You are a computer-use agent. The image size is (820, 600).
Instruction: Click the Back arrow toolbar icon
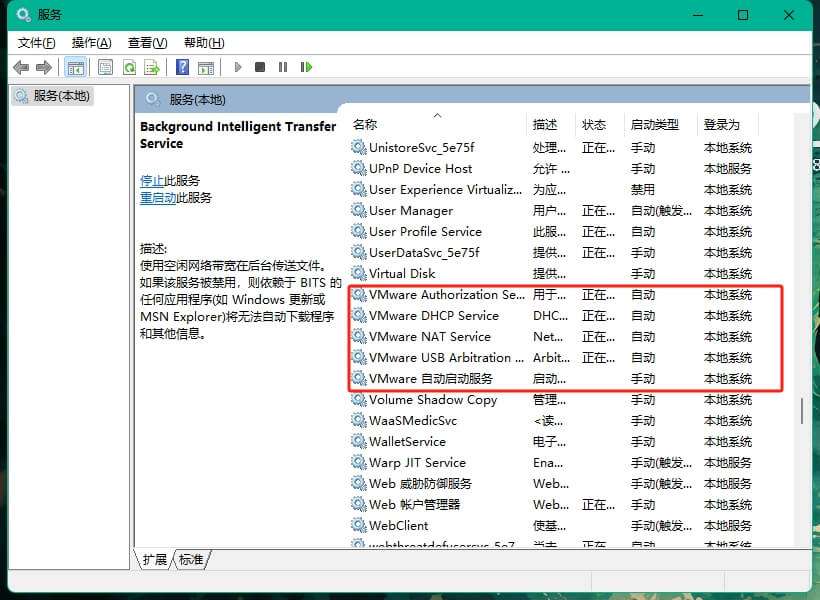click(x=21, y=67)
